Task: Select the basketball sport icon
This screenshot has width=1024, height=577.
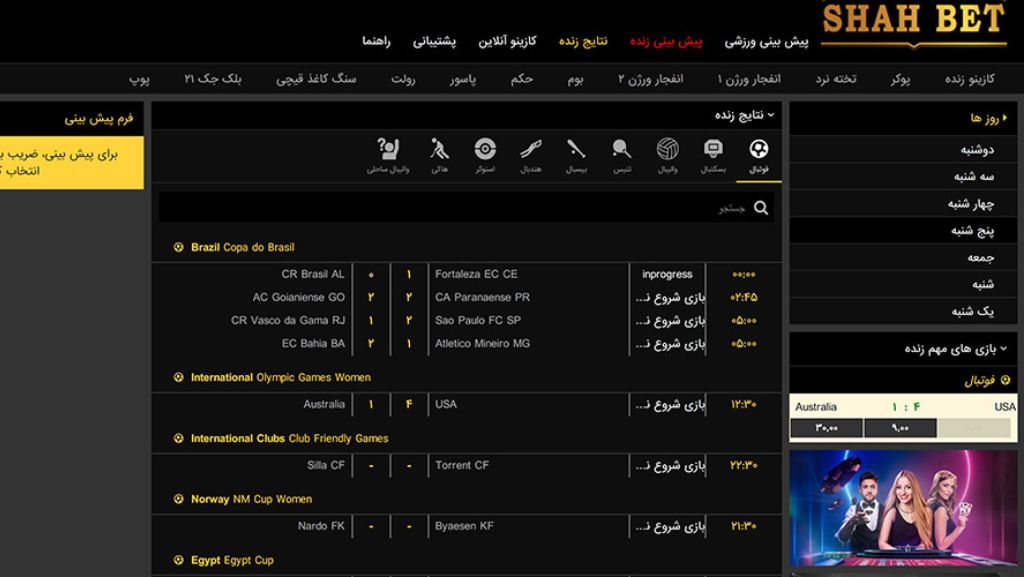Action: point(713,149)
